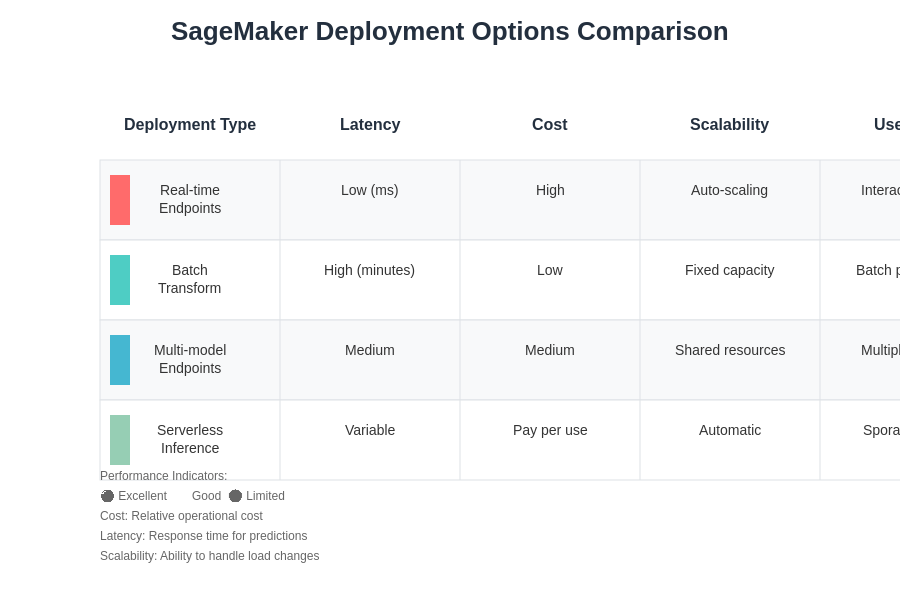The image size is (900, 600).
Task: Click the Auto-scaling scalability cell
Action: click(729, 190)
